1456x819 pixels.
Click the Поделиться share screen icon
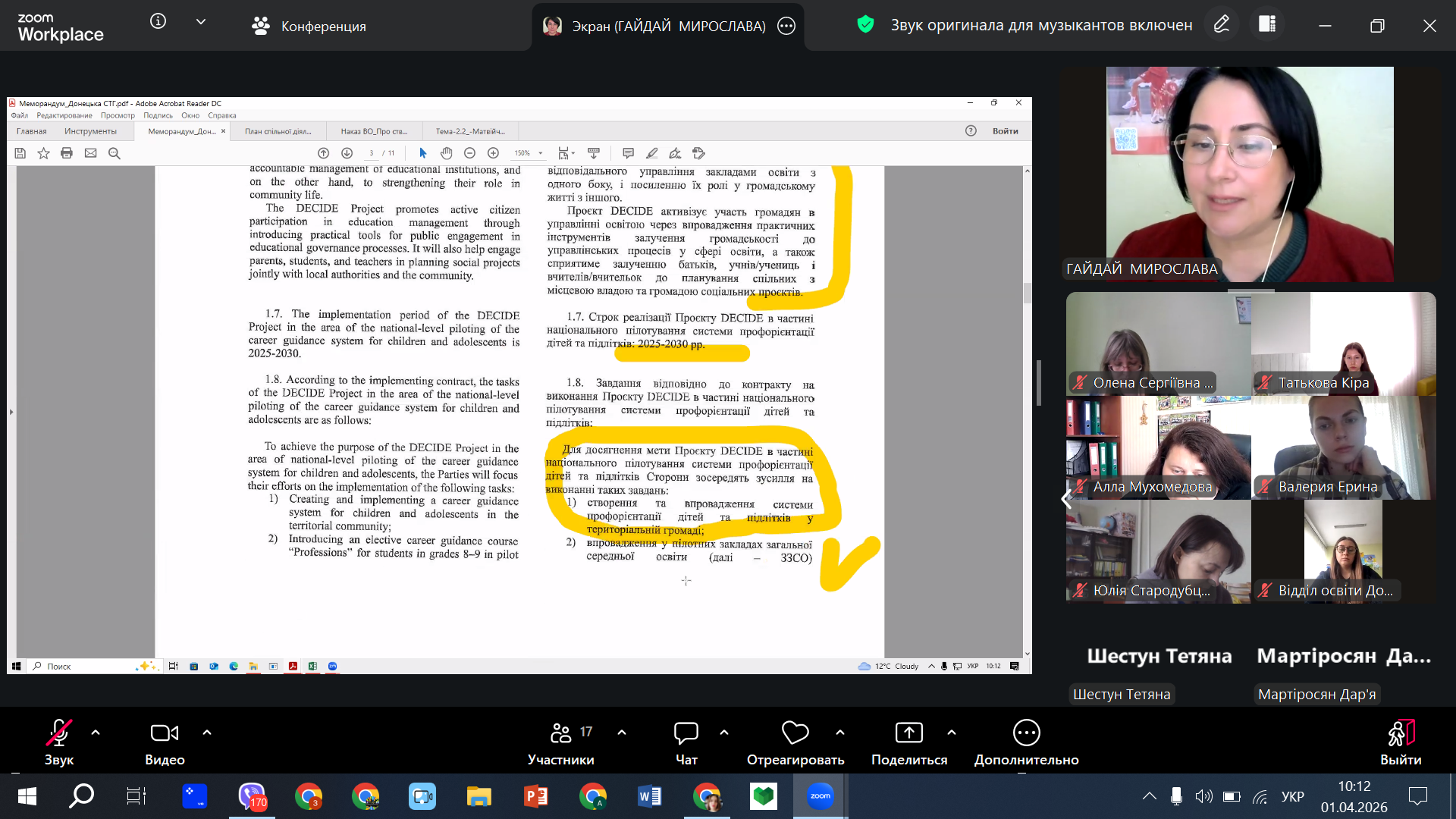click(x=908, y=733)
